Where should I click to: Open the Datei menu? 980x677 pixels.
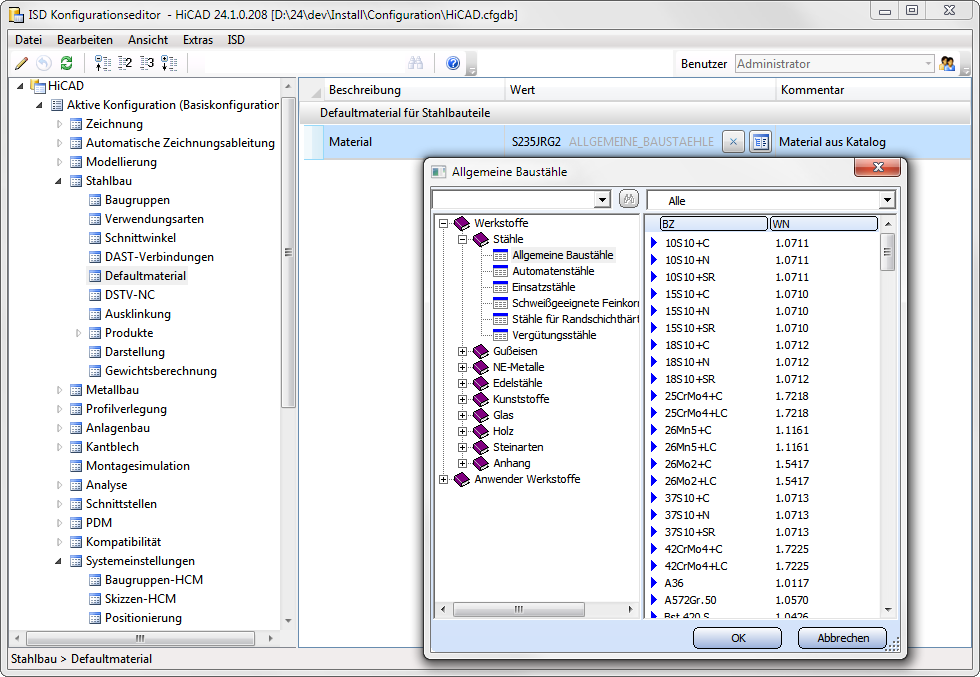pyautogui.click(x=29, y=40)
